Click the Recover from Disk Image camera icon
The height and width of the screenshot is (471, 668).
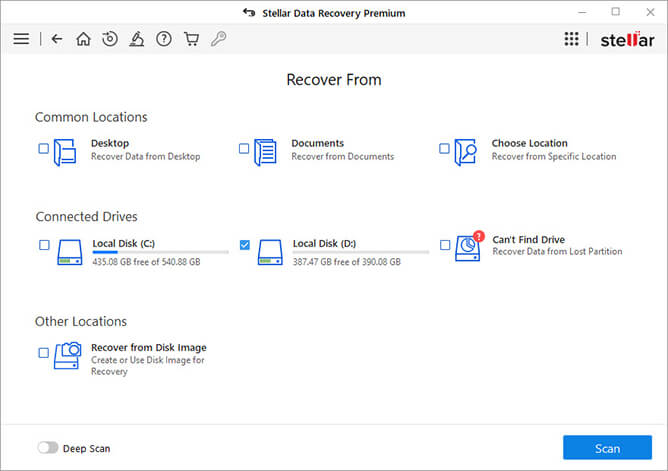(x=68, y=355)
